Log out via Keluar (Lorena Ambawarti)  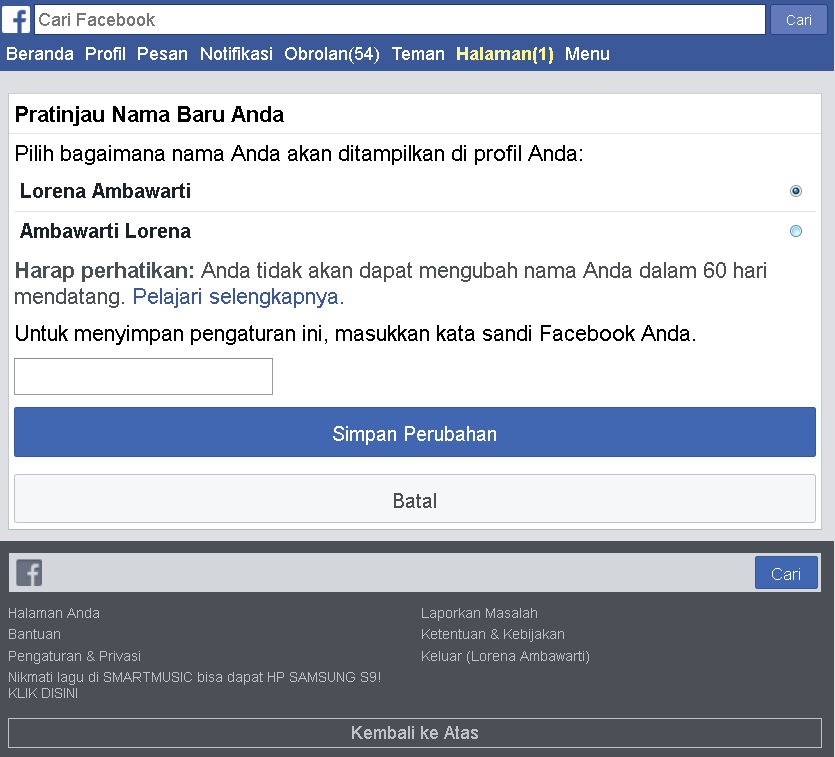coord(505,656)
